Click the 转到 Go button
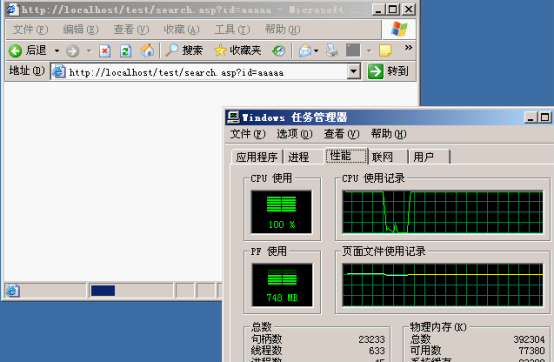This screenshot has height=362, width=554. click(389, 71)
